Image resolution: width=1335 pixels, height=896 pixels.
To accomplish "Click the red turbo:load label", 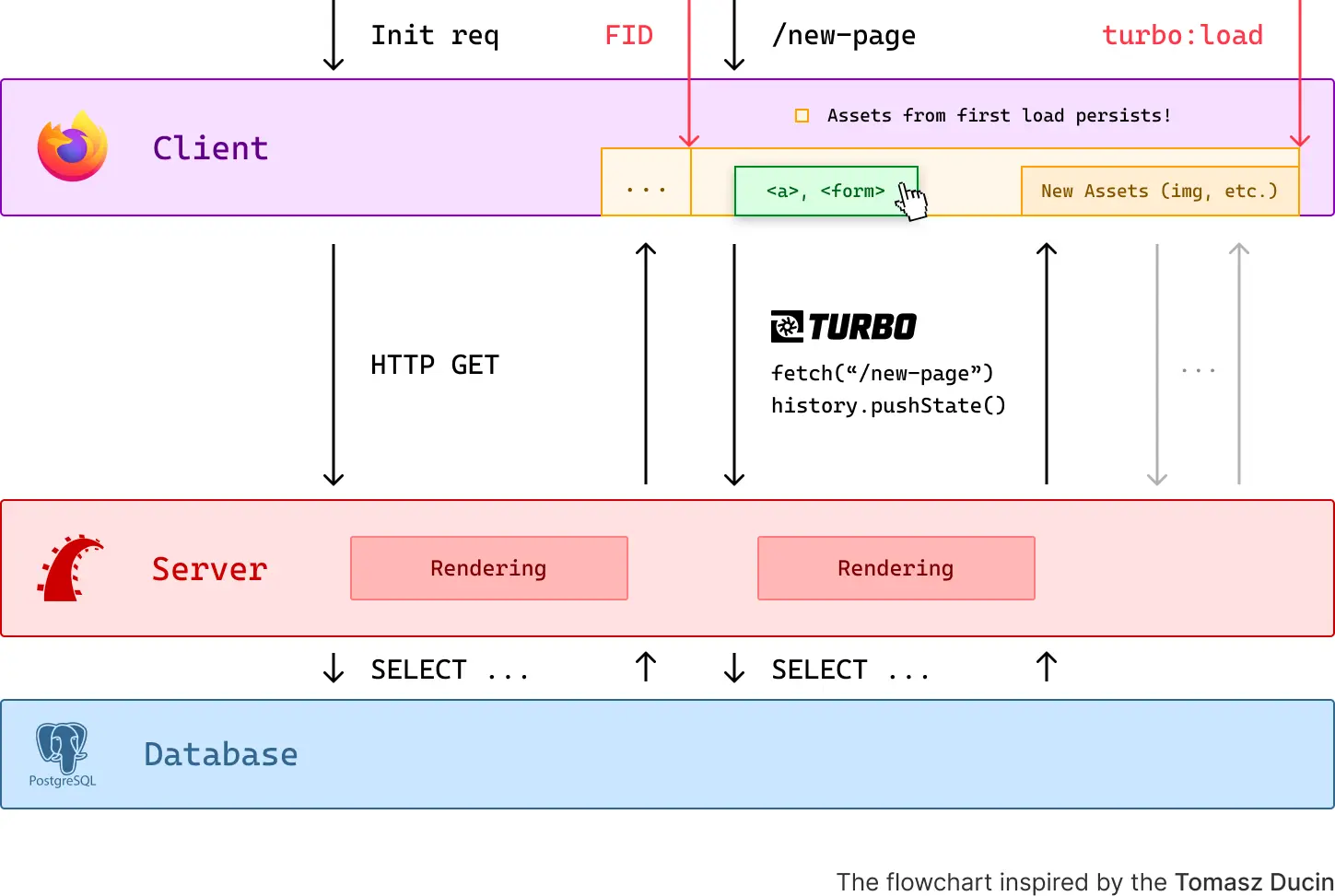I will tap(1182, 35).
